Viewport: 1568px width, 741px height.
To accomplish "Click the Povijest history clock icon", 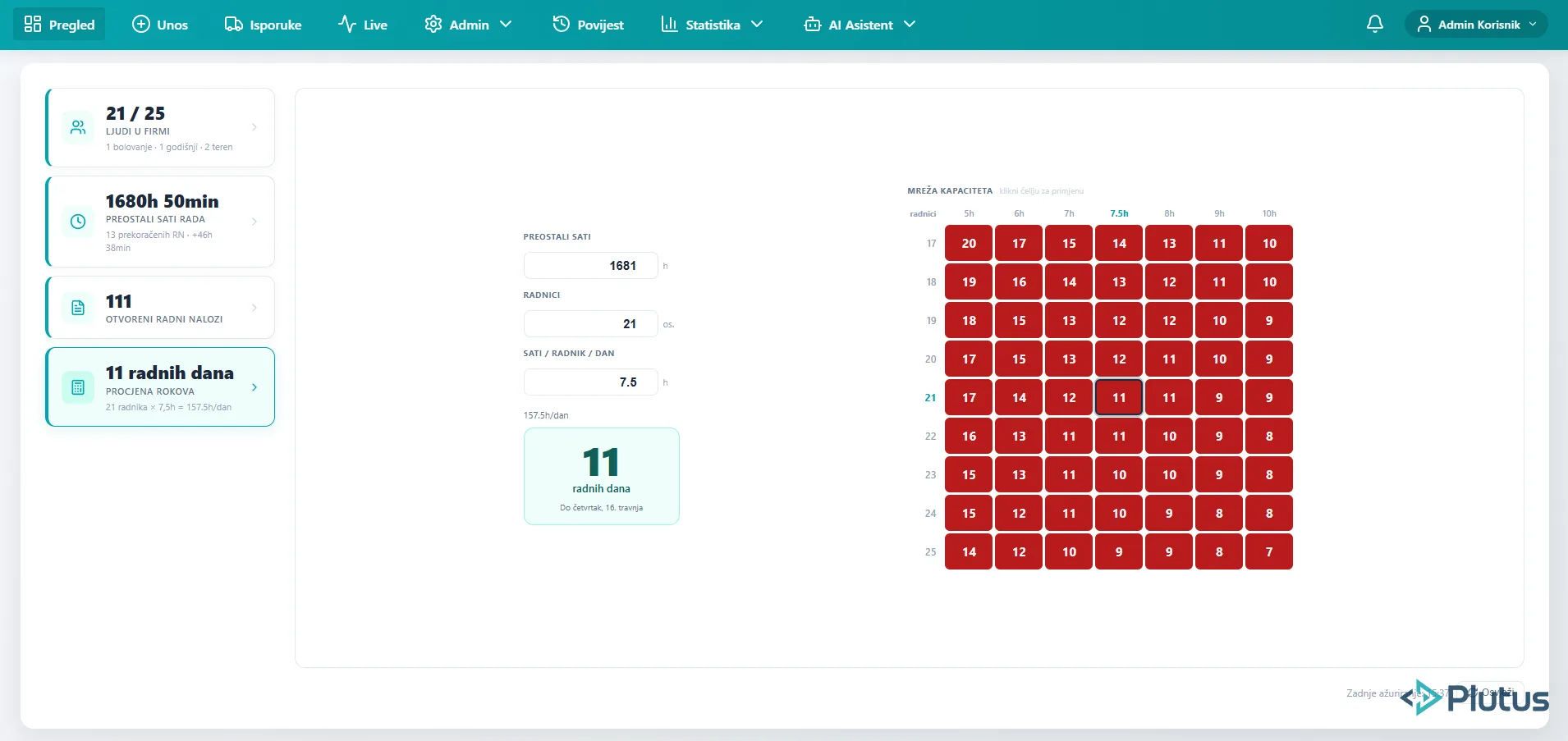I will click(x=562, y=24).
